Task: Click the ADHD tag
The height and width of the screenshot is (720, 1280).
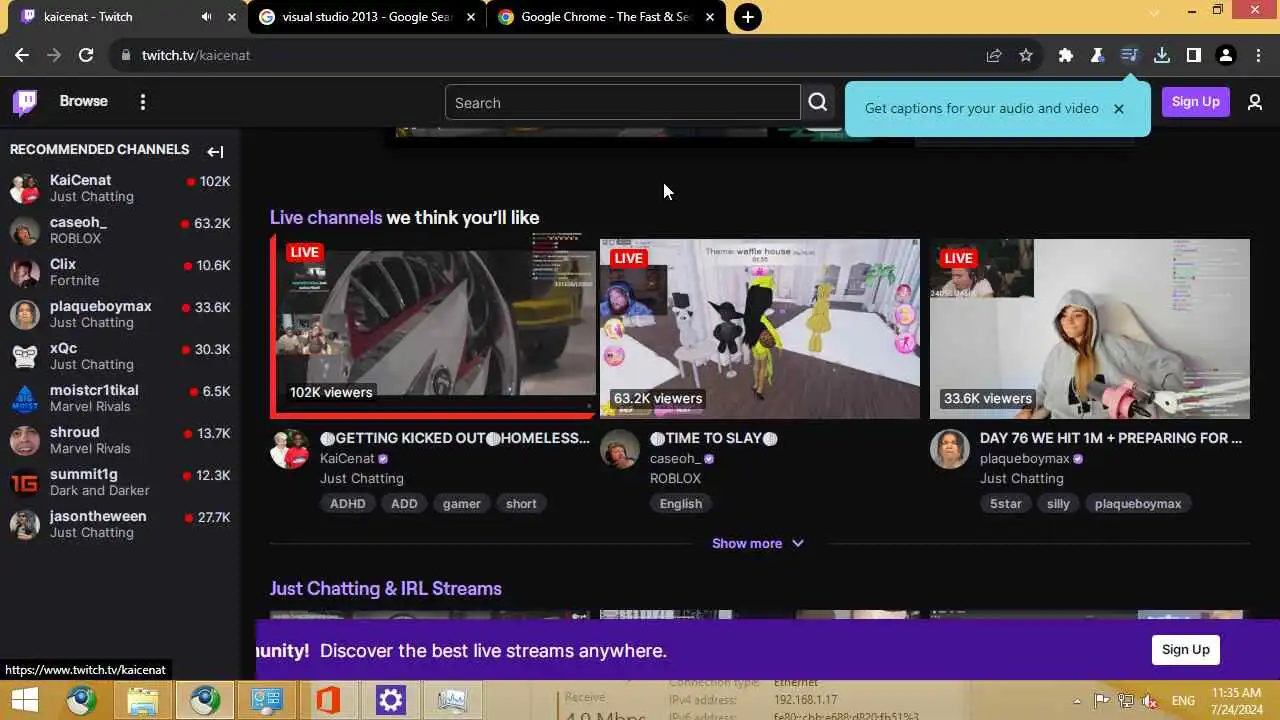Action: pos(348,503)
